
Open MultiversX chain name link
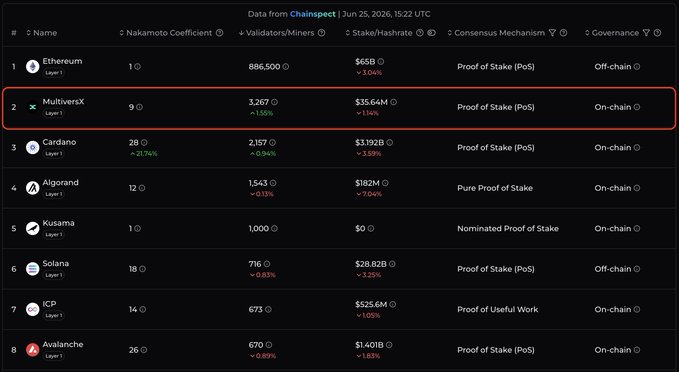[x=63, y=101]
